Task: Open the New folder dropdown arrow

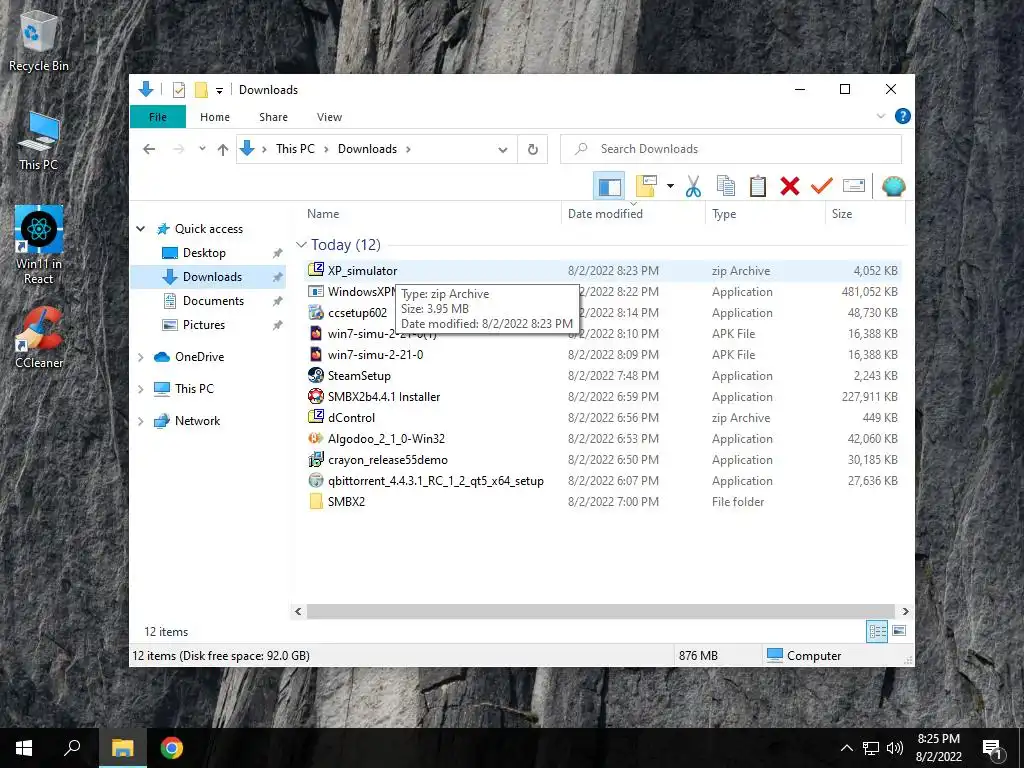Action: [x=670, y=187]
